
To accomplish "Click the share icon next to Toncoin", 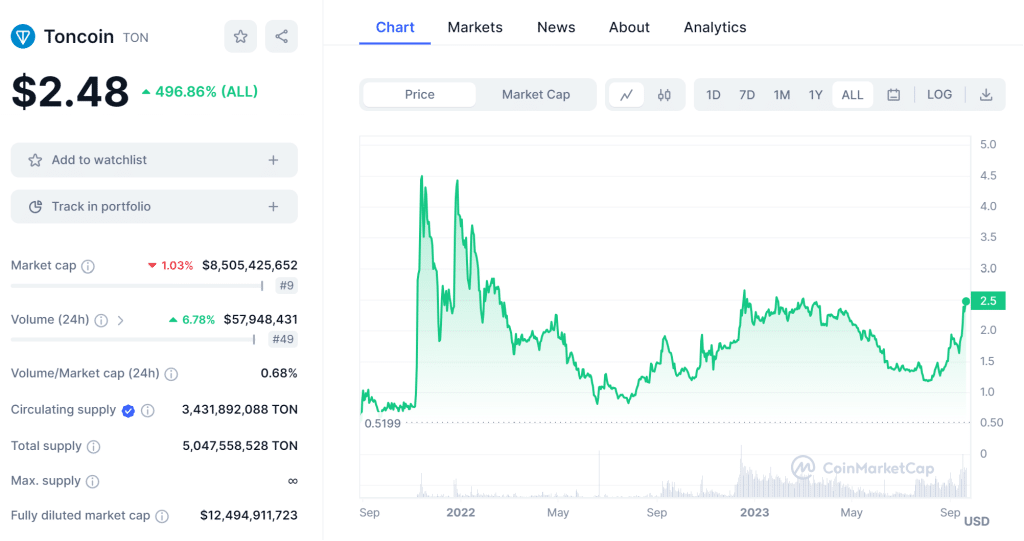I will pos(281,37).
